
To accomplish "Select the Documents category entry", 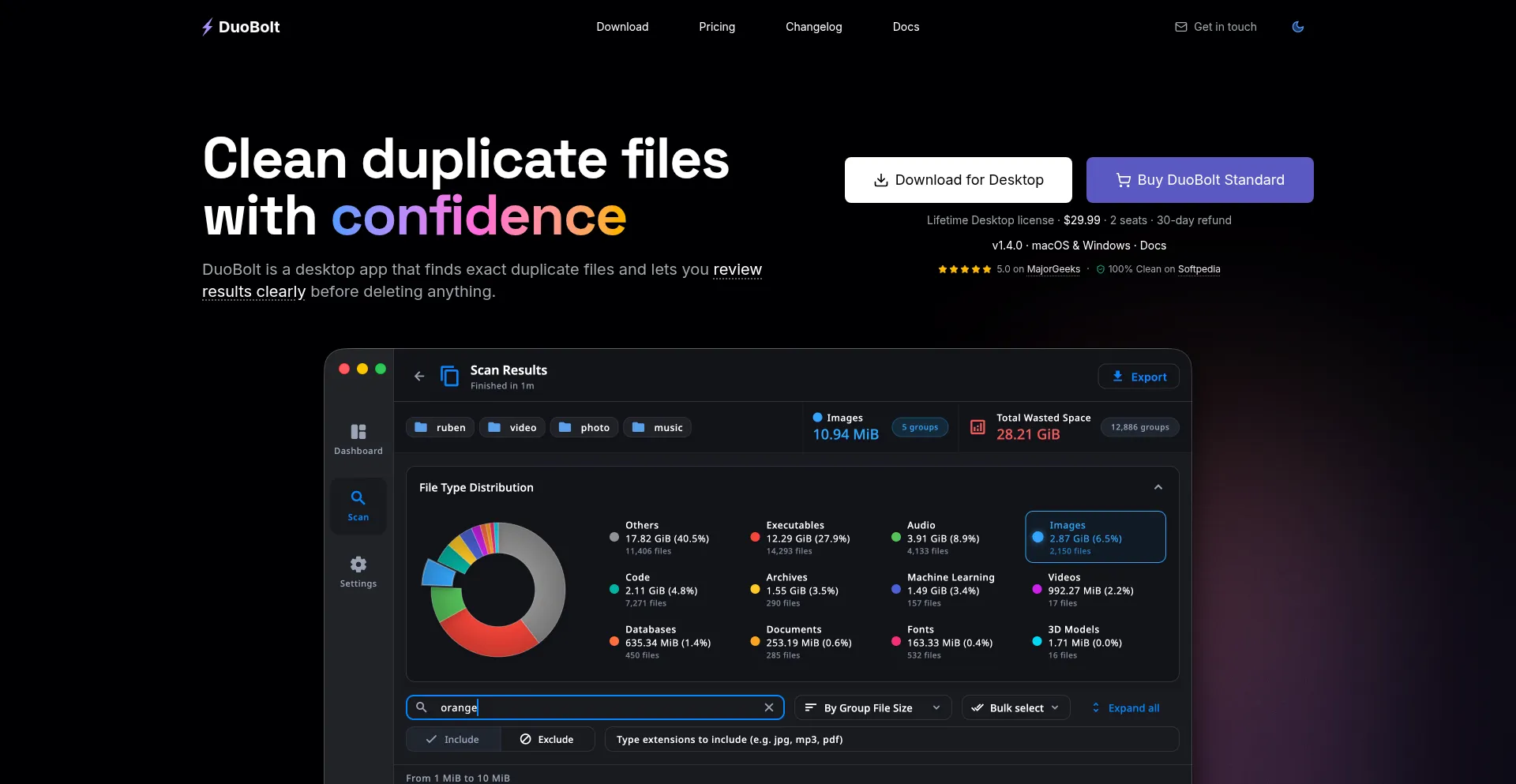I will [801, 642].
